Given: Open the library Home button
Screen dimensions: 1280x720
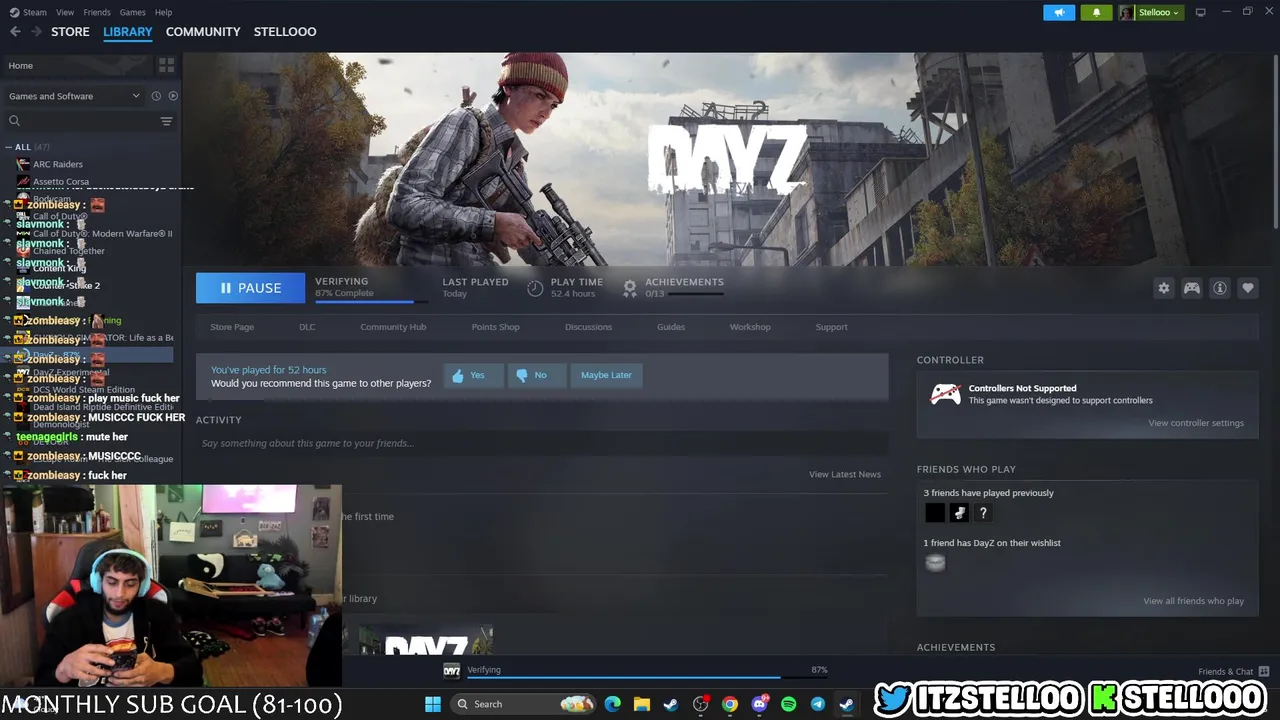Looking at the screenshot, I should [x=77, y=65].
